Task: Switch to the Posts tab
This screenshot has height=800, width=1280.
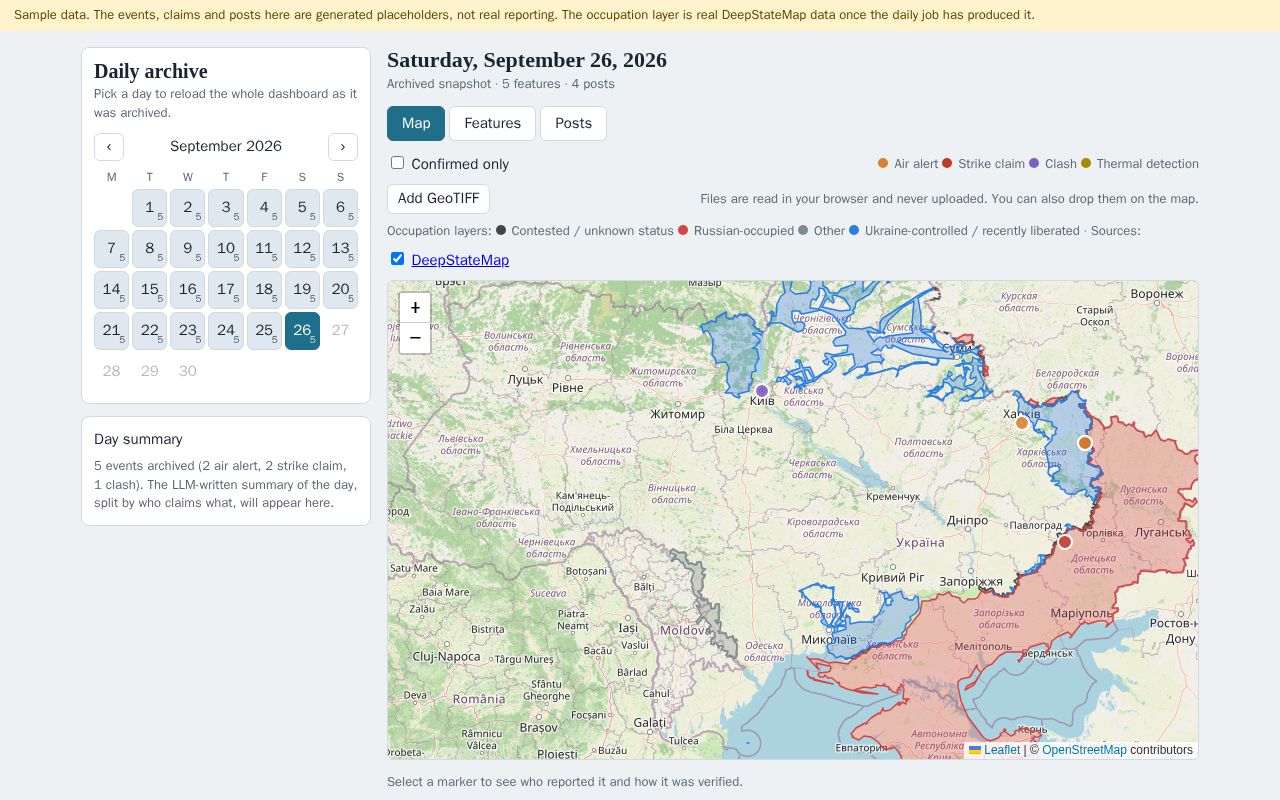Action: [x=573, y=123]
